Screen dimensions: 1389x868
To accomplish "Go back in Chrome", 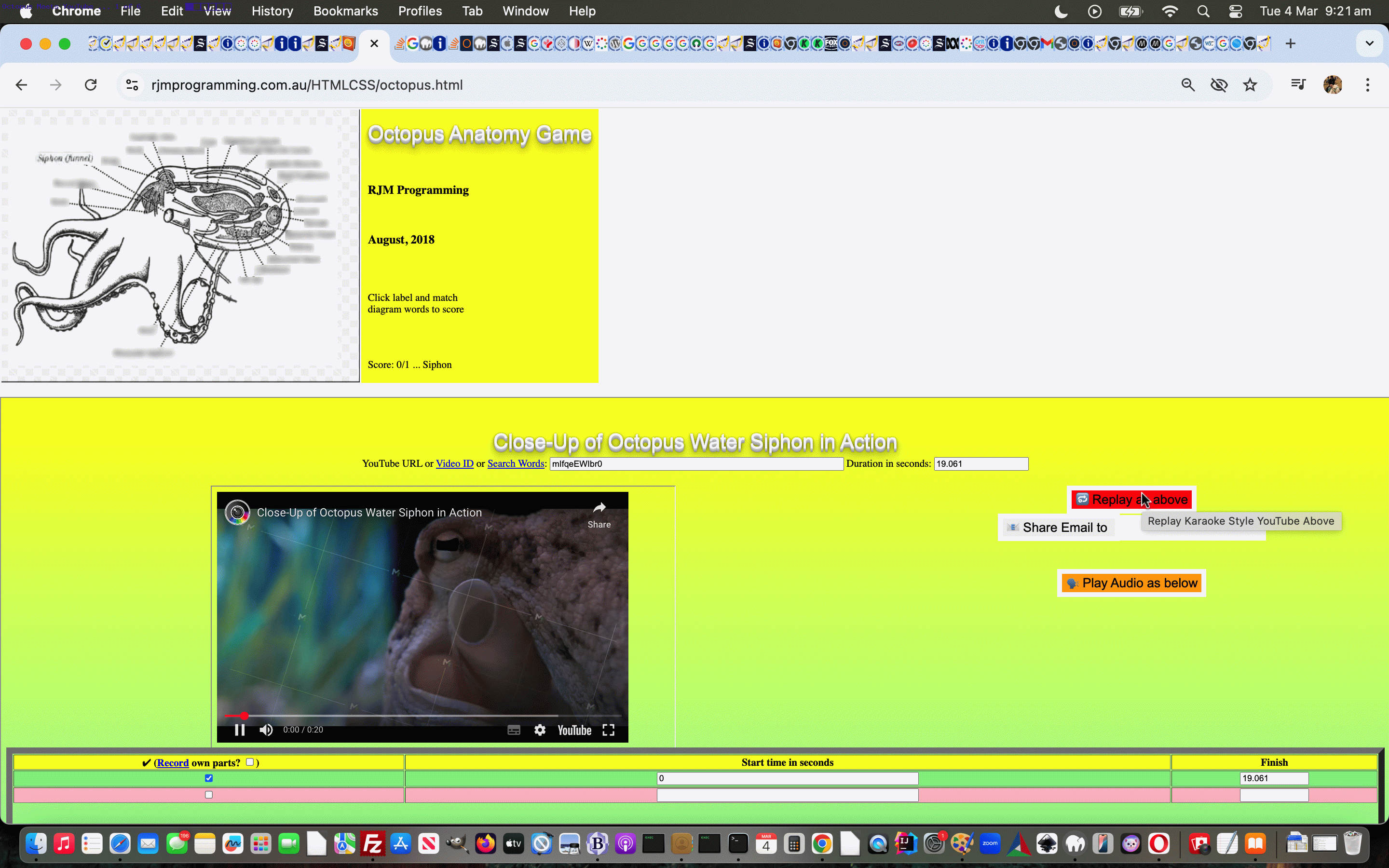I will (21, 85).
